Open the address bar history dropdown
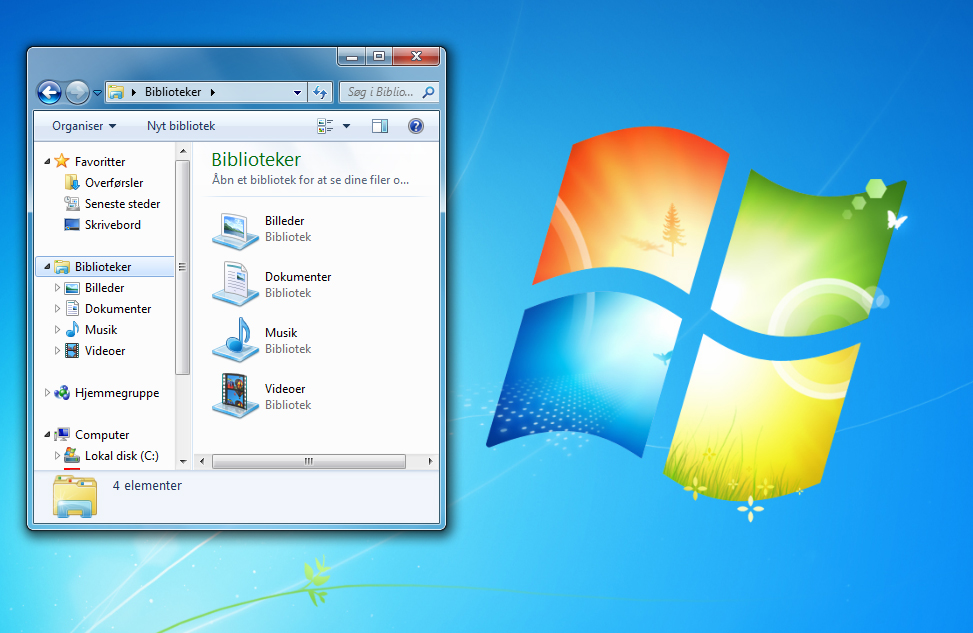 point(298,92)
